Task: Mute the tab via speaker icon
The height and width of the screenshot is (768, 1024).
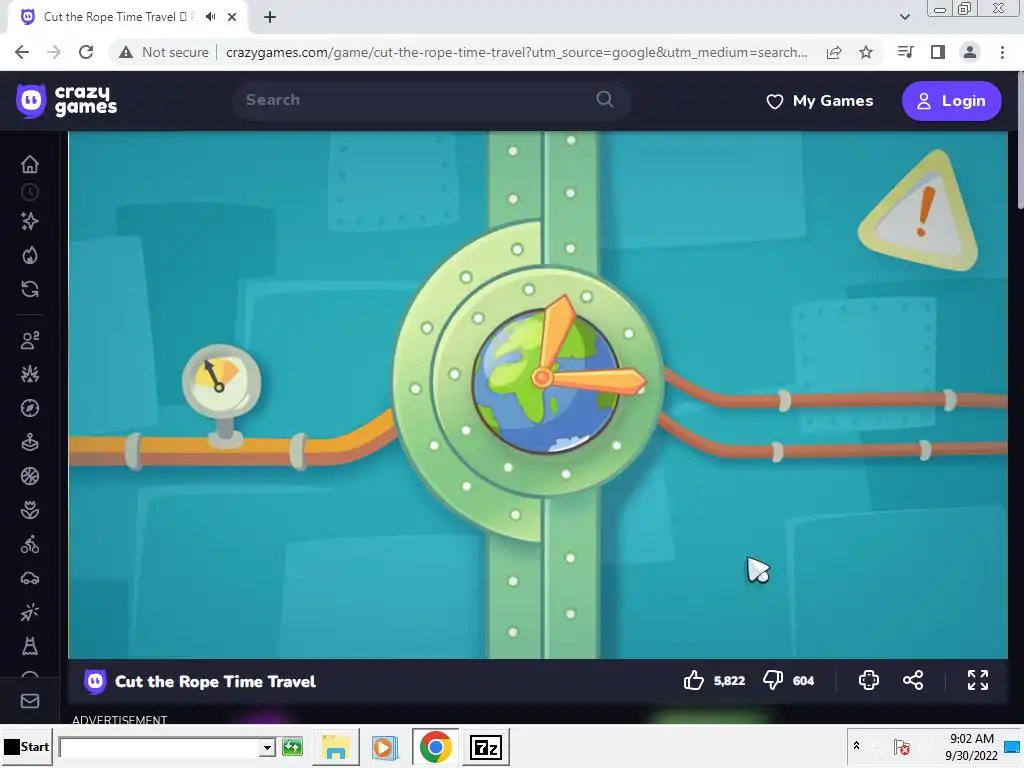Action: coord(210,17)
